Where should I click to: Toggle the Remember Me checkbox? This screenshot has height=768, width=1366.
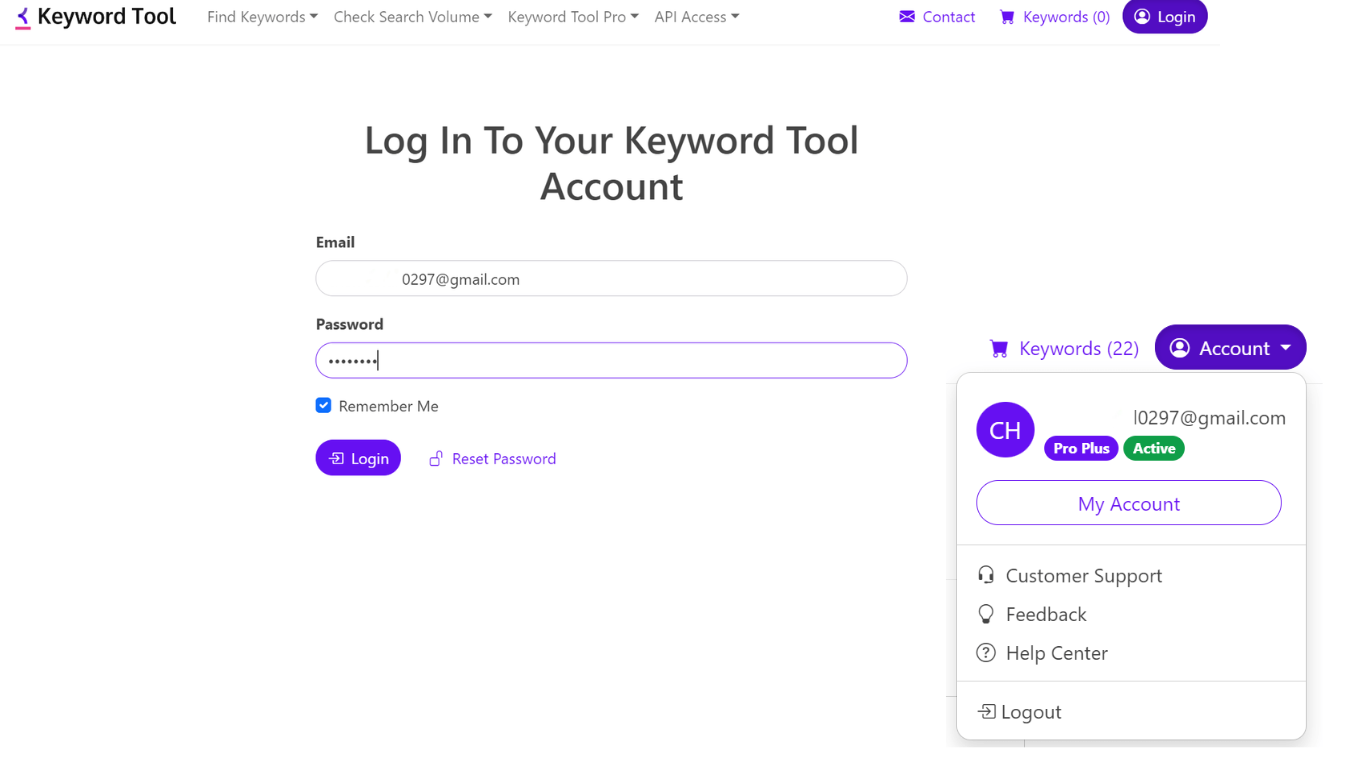(324, 406)
